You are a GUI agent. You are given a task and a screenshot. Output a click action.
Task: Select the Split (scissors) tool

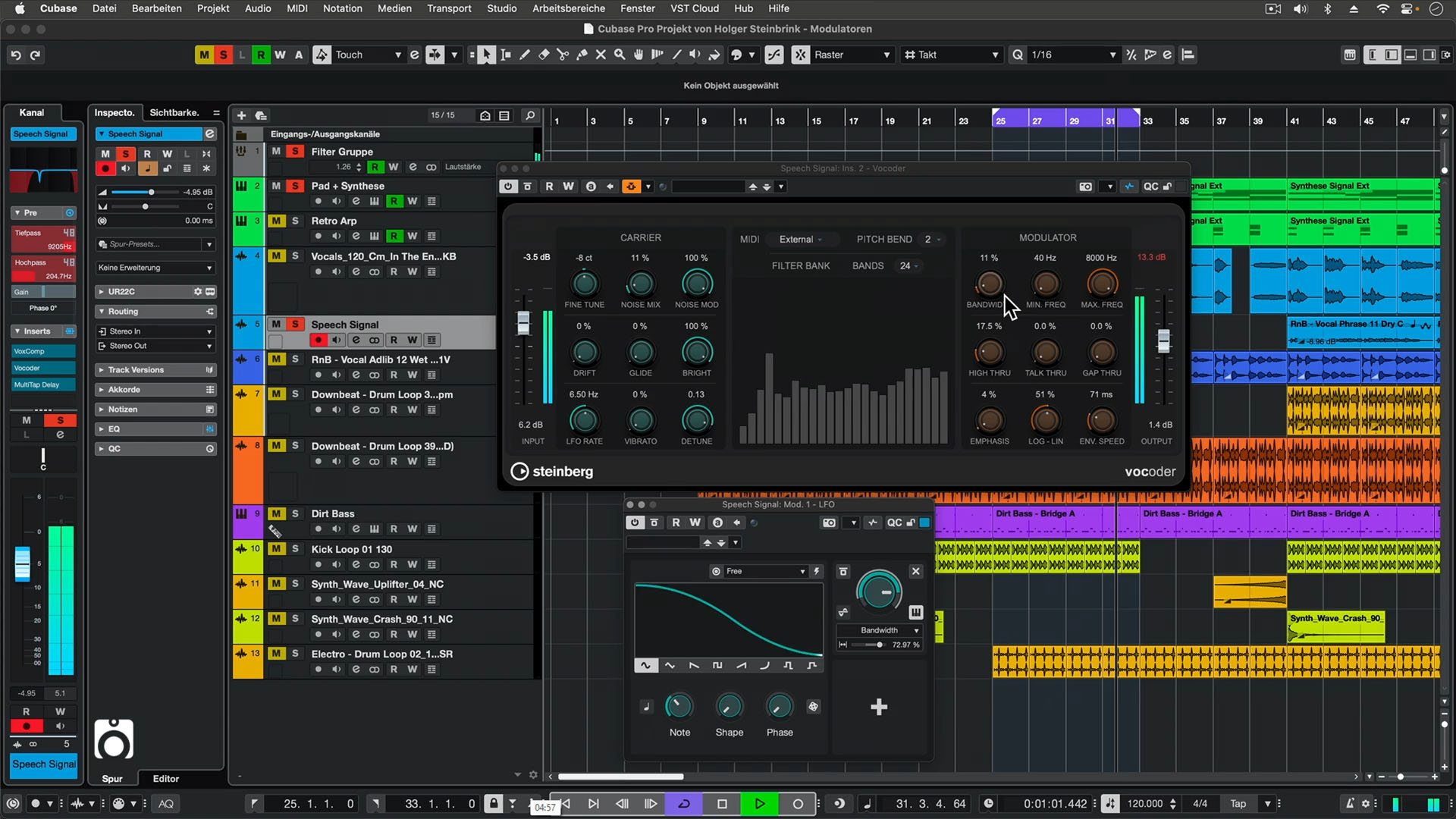[563, 54]
